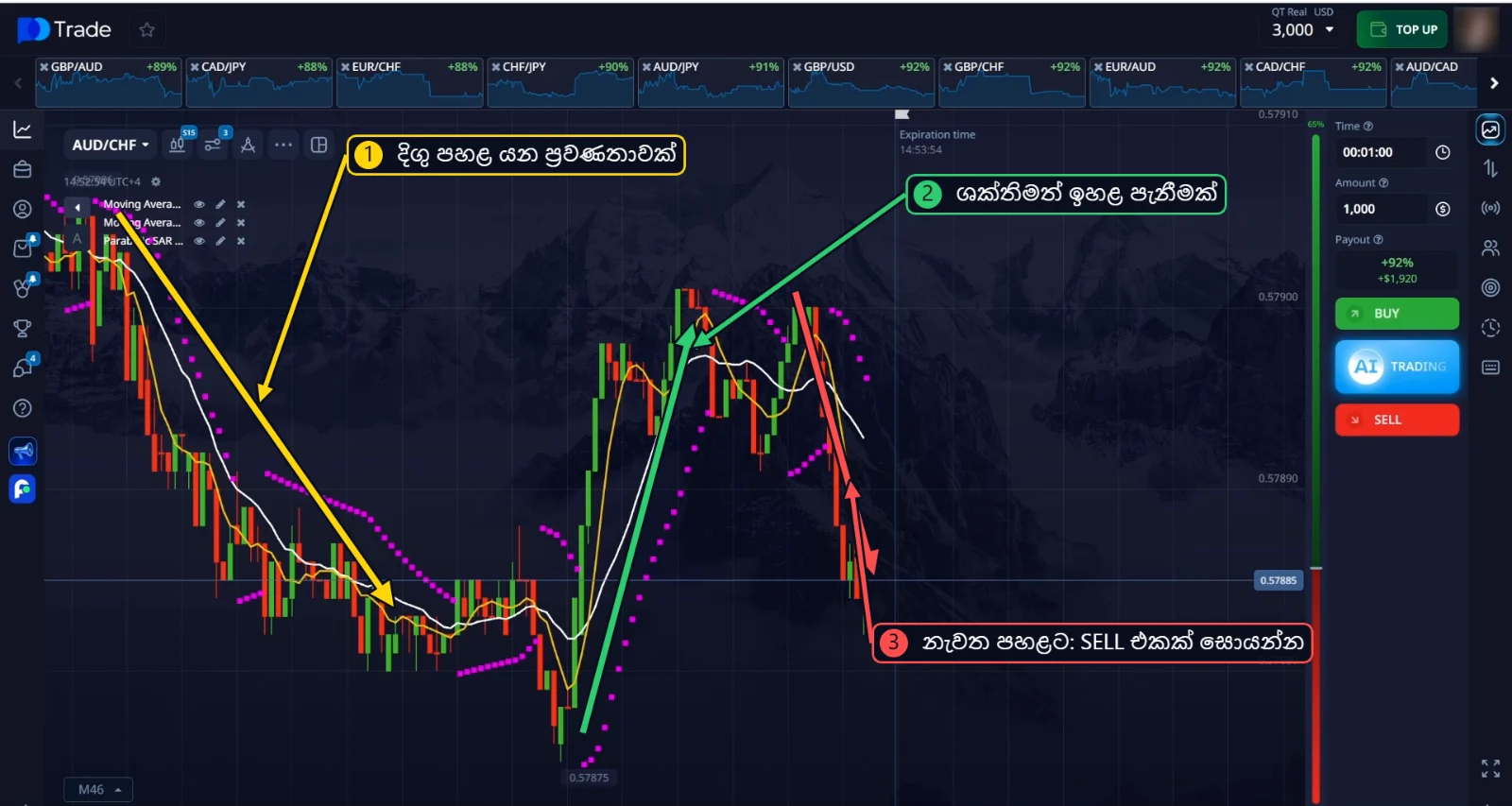The width and height of the screenshot is (1512, 806).
Task: Expand the QT Real account balance dropdown
Action: 1303,29
